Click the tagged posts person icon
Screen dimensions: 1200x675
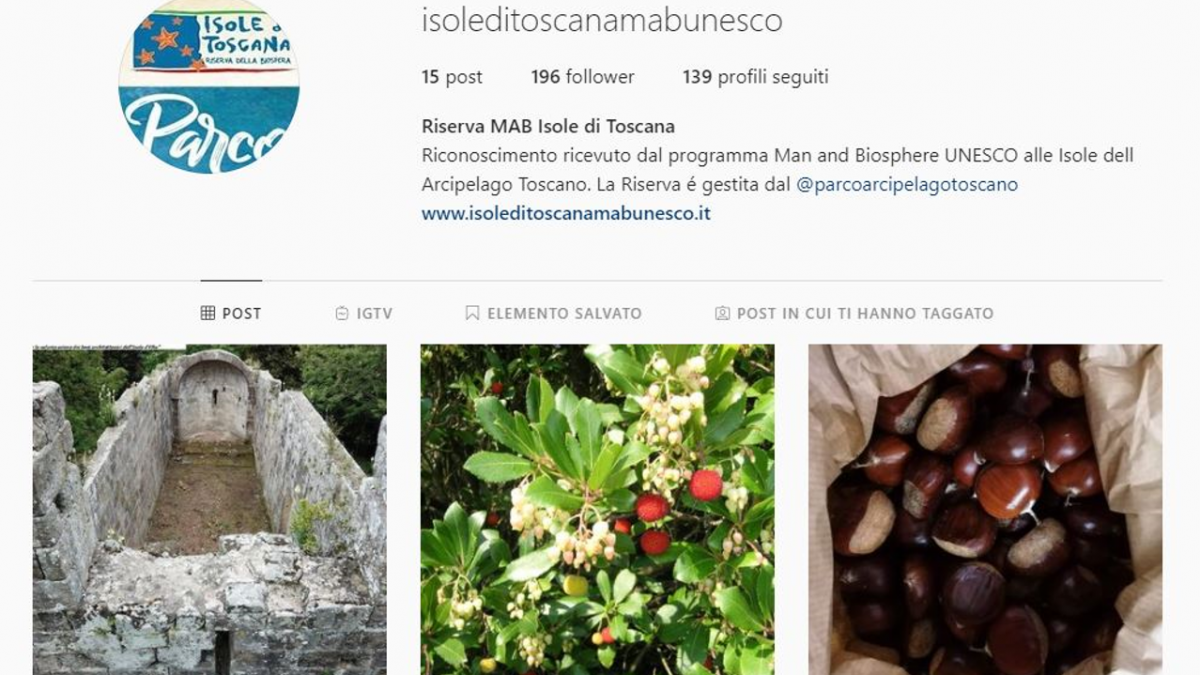pos(722,313)
